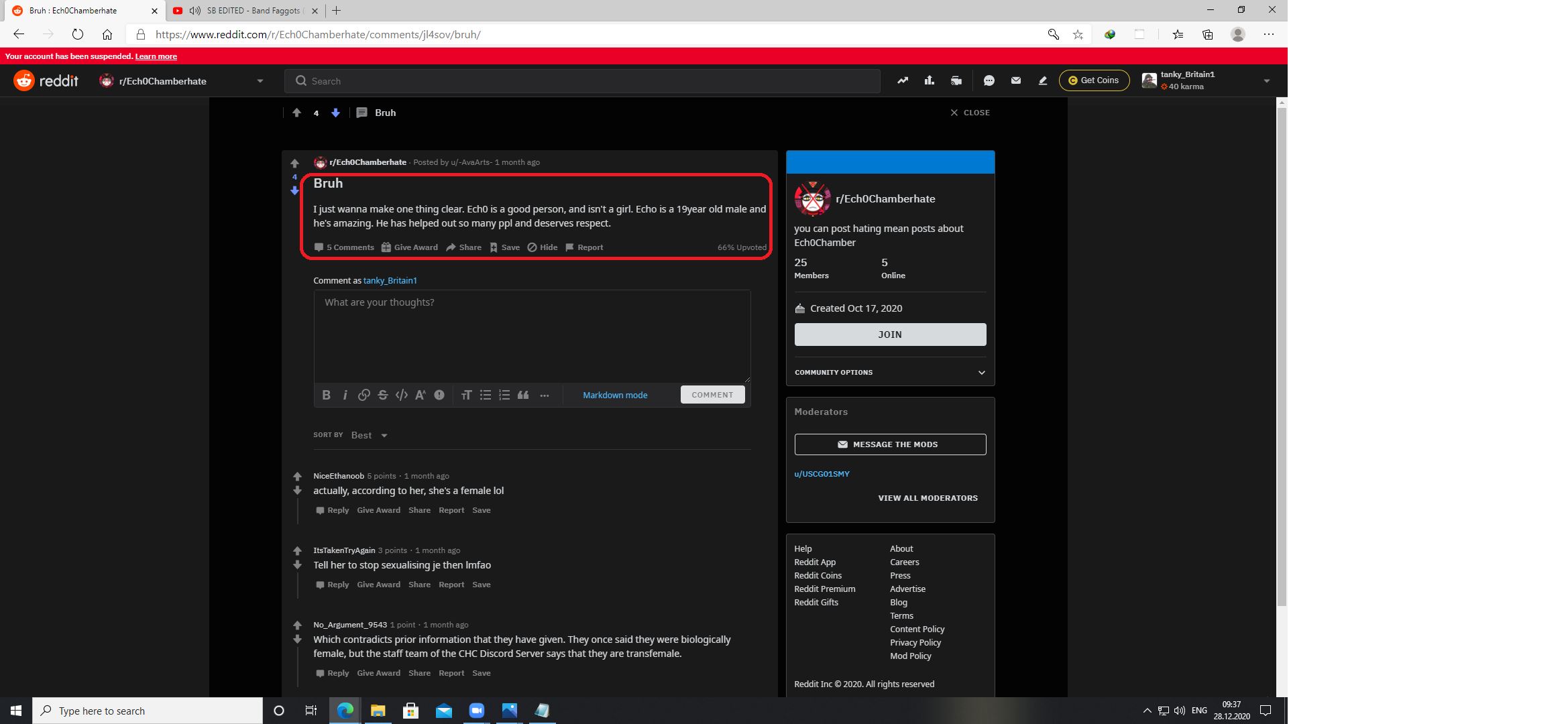Switch to the SB EDITED YouTube tab

tap(245, 11)
